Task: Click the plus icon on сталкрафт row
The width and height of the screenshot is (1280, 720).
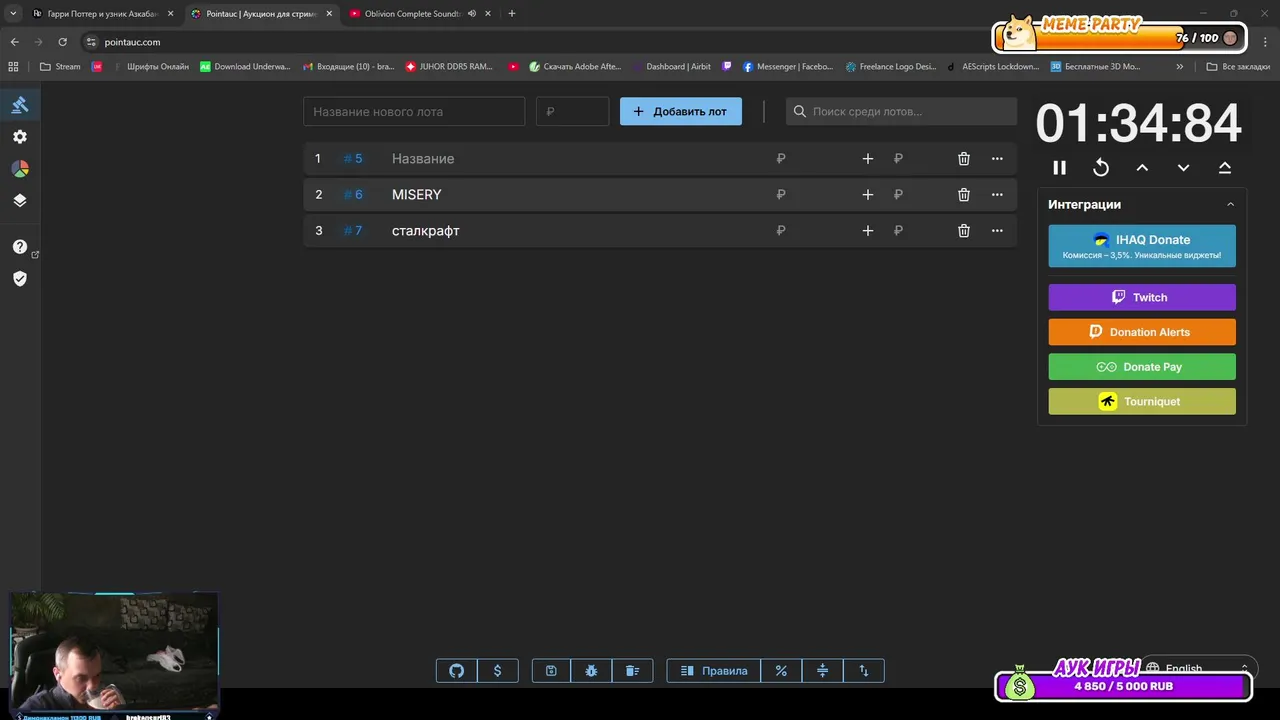Action: [868, 231]
